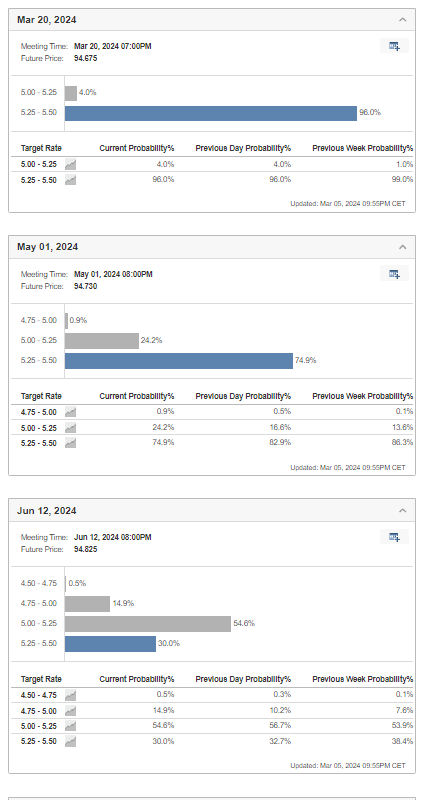425x800 pixels.
Task: Click Previous Week Probability% header in Mar 20 table
Action: (x=363, y=148)
